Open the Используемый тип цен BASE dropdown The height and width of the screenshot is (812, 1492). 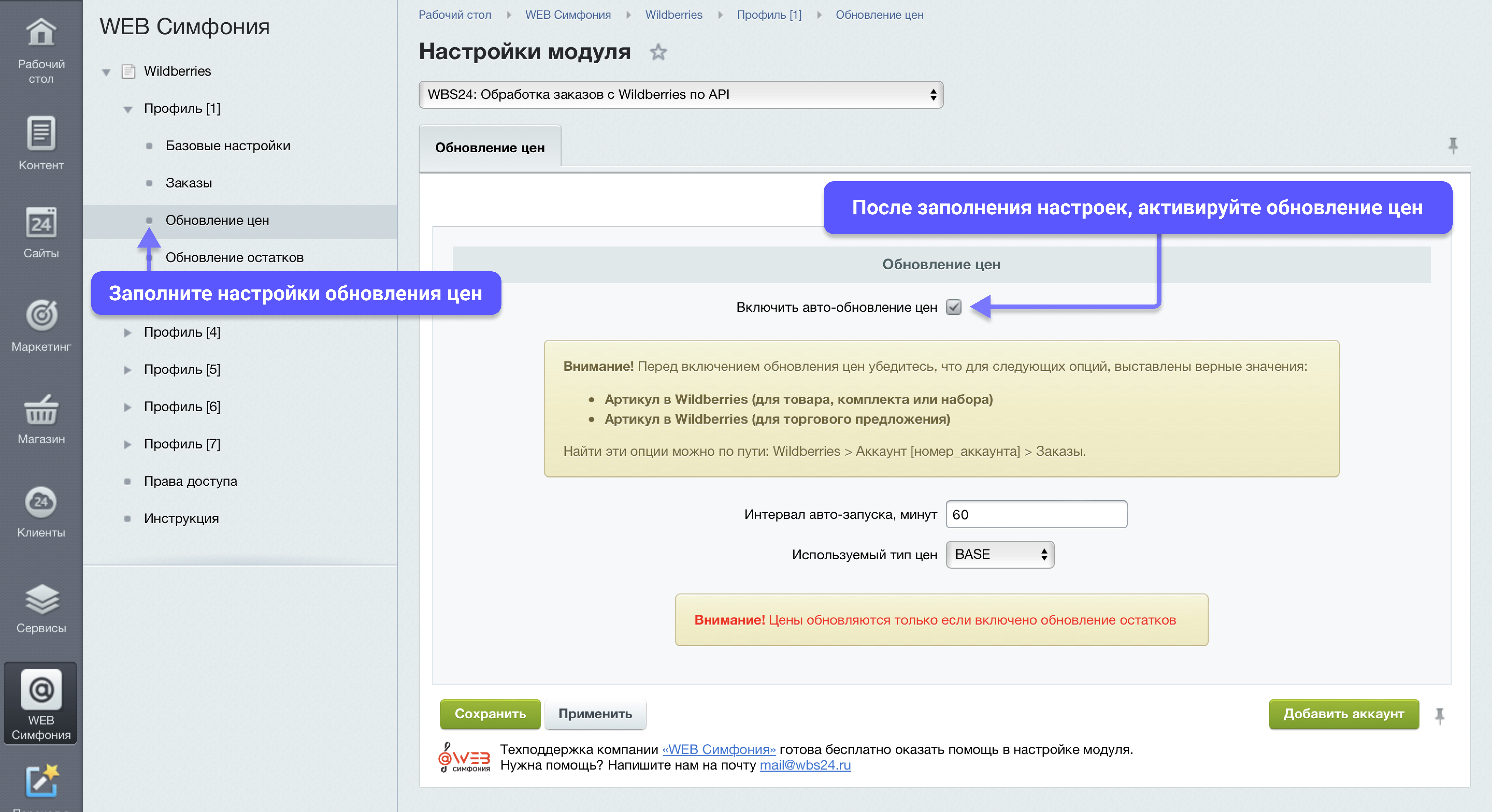pyautogui.click(x=1000, y=554)
